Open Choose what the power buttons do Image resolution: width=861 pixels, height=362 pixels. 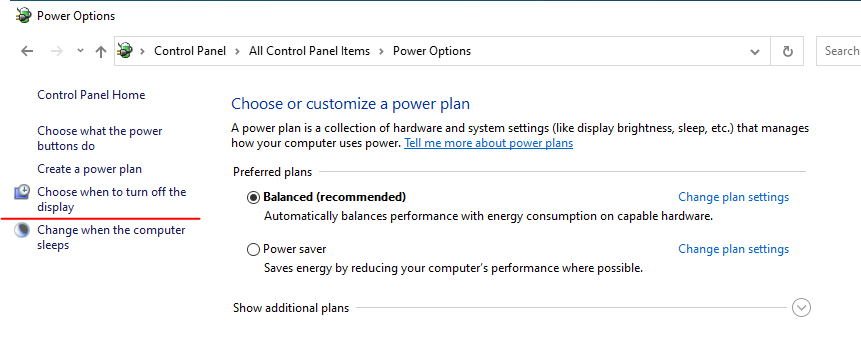[100, 138]
